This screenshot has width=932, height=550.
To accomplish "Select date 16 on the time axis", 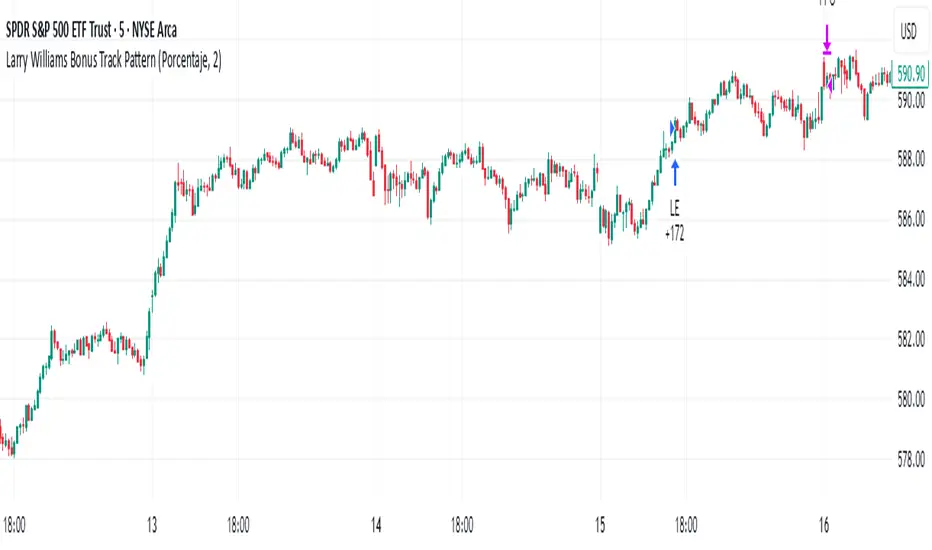I will pos(824,521).
